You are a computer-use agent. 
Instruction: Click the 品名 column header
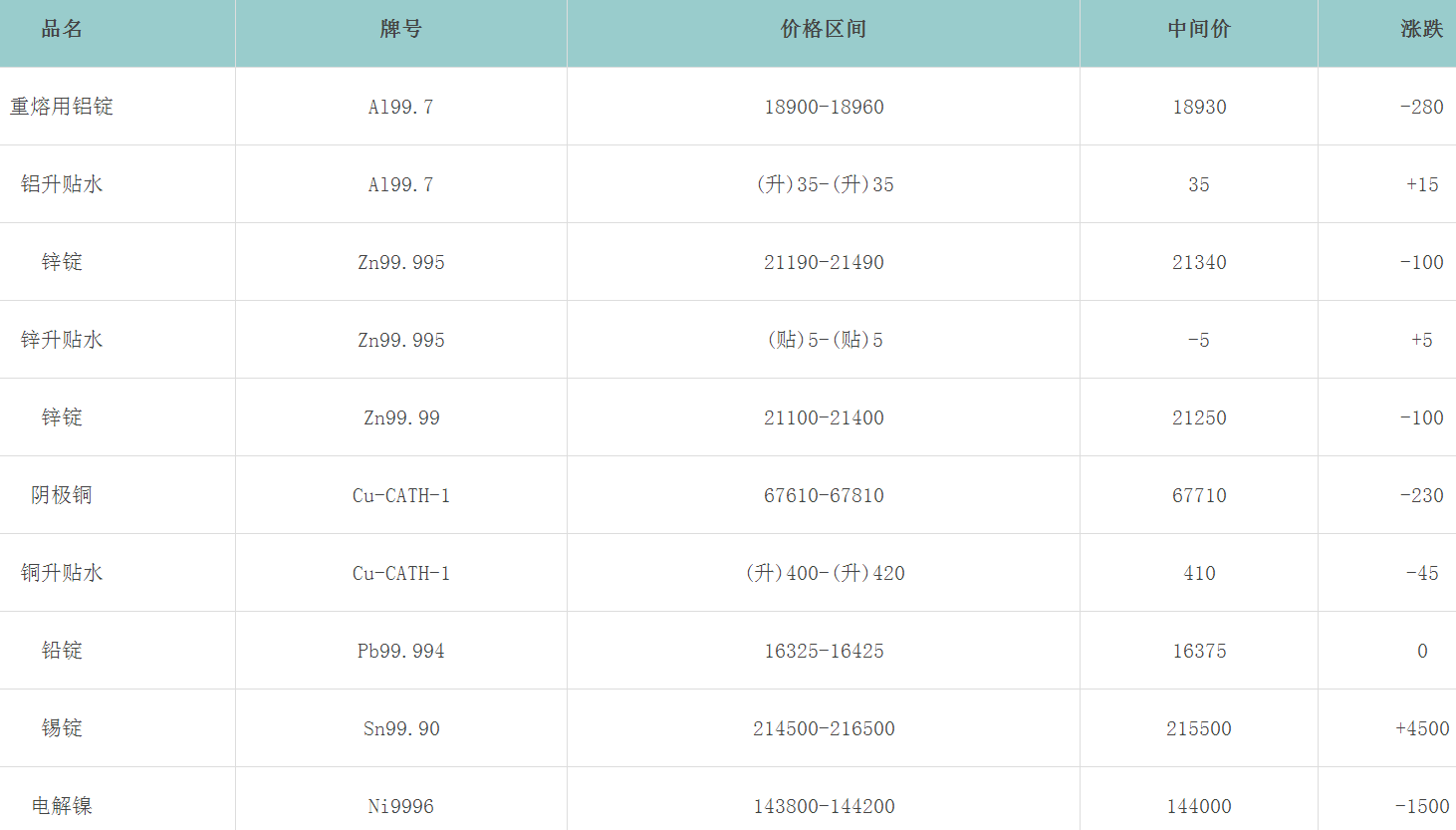pos(62,30)
